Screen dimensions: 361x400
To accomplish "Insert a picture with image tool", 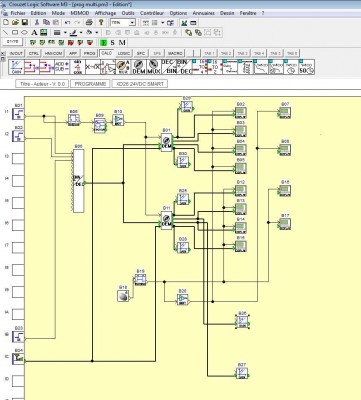I will pos(43,32).
